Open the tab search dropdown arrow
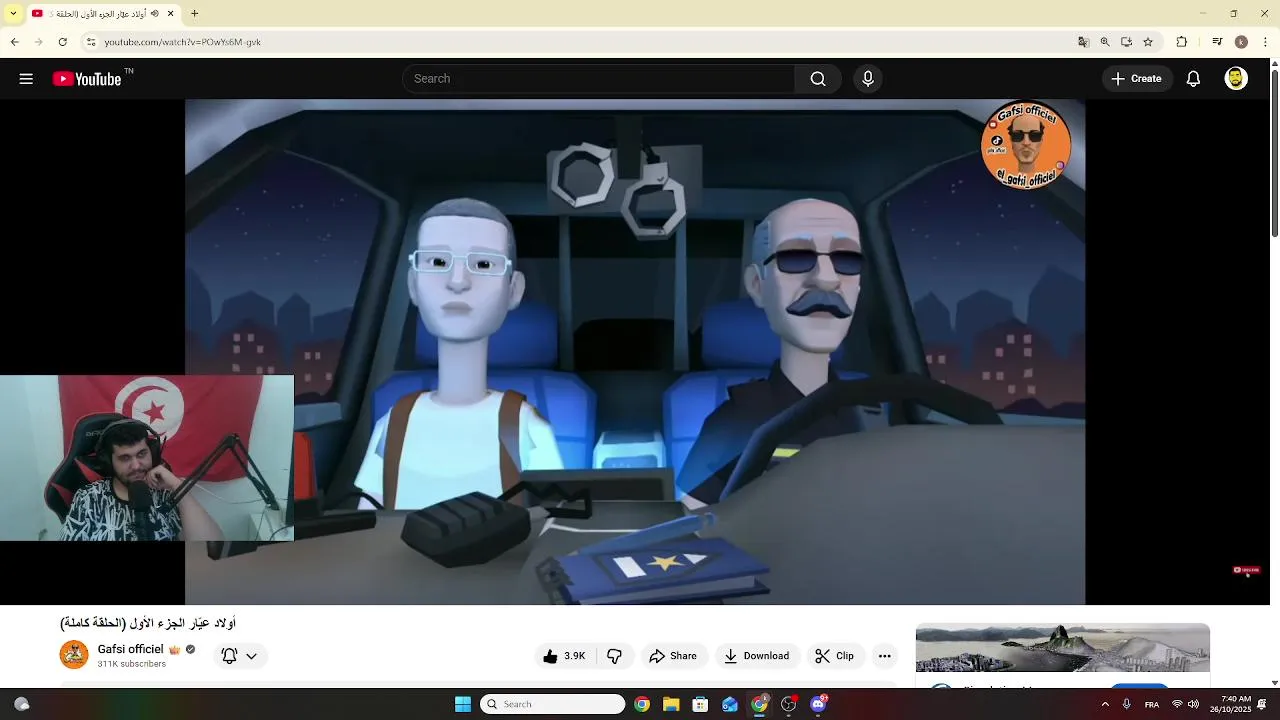1280x720 pixels. [13, 14]
